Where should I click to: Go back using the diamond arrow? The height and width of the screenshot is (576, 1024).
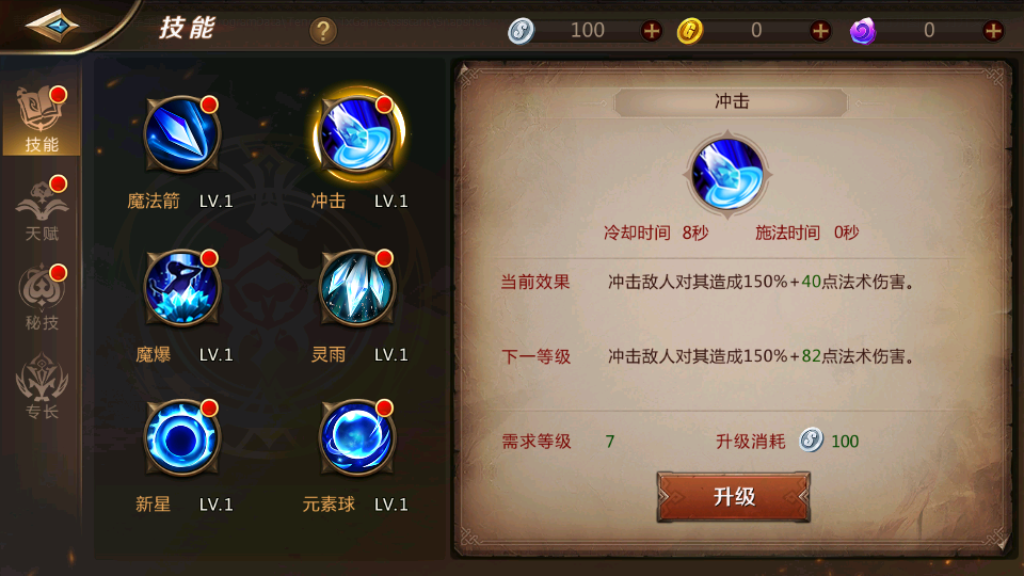52,26
